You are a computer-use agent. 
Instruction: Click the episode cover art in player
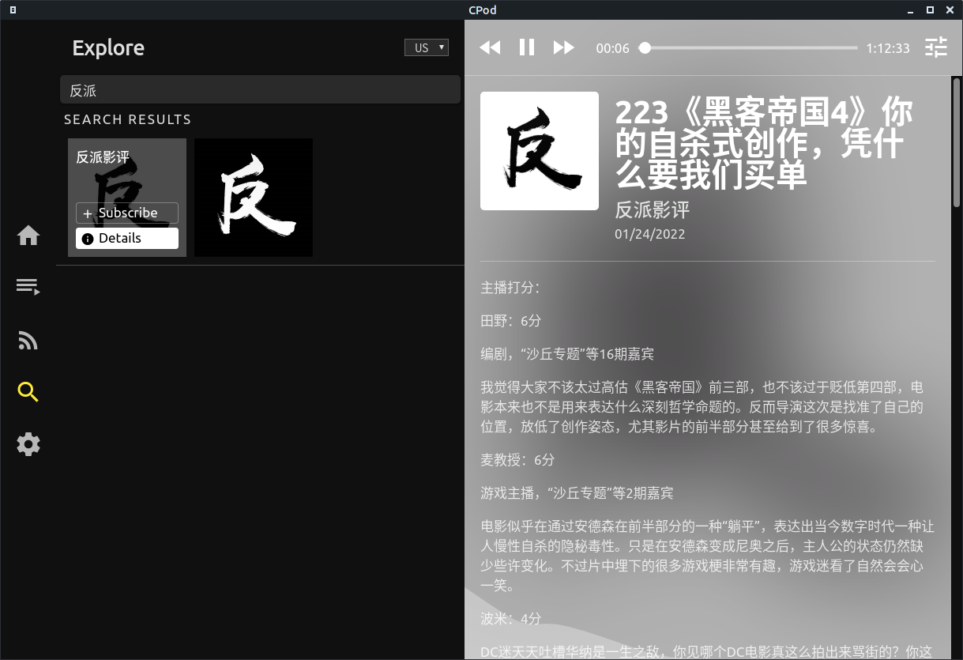[x=539, y=151]
